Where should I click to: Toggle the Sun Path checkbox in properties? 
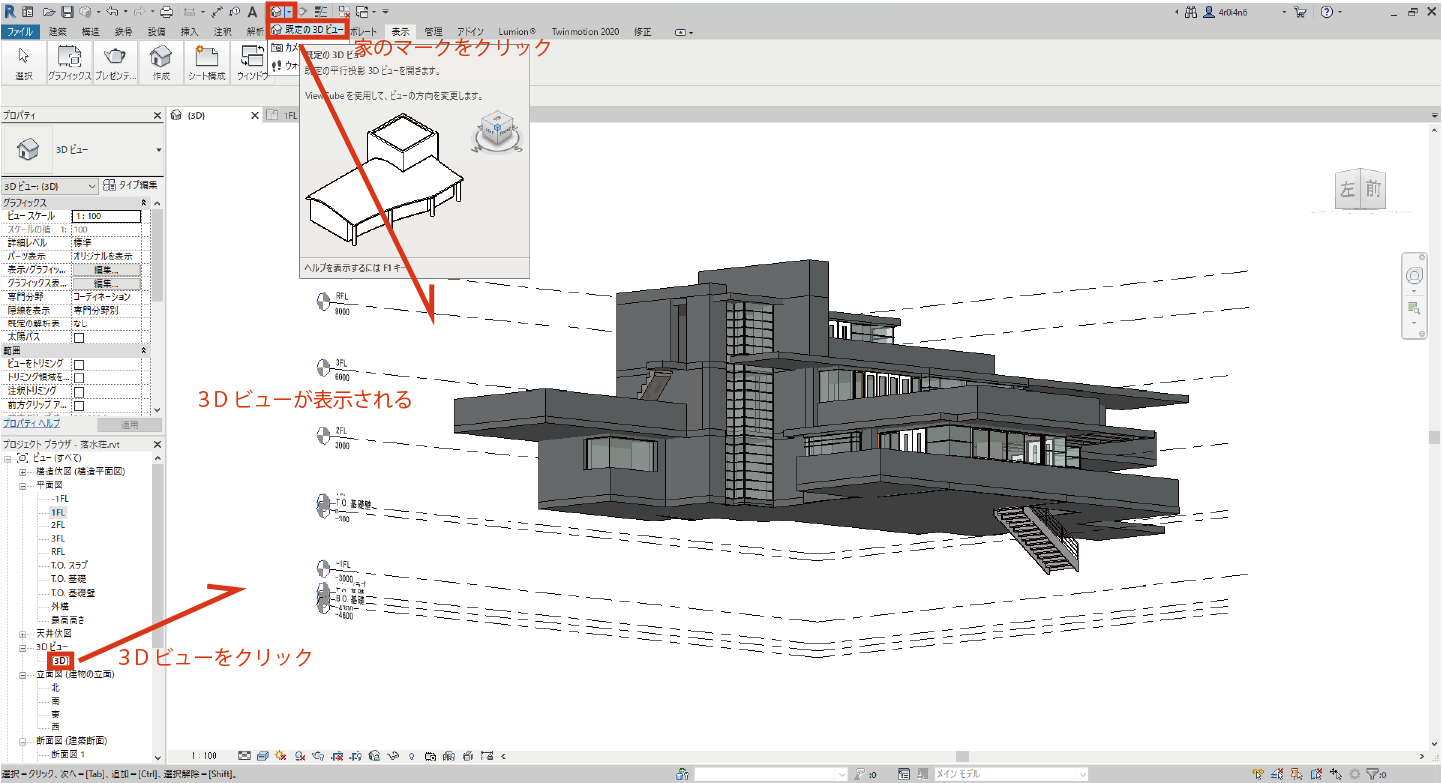(78, 338)
